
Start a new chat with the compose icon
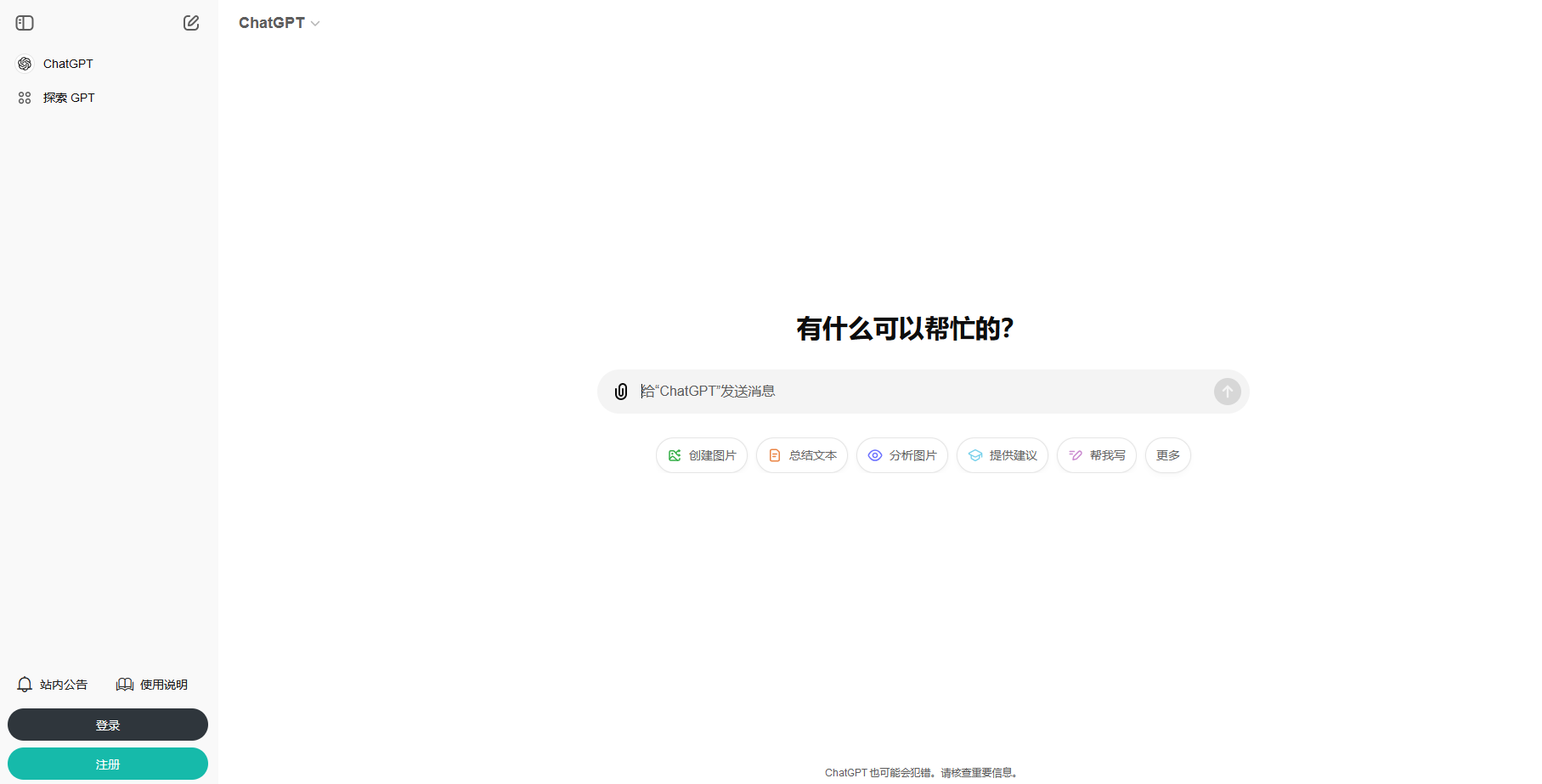click(191, 23)
